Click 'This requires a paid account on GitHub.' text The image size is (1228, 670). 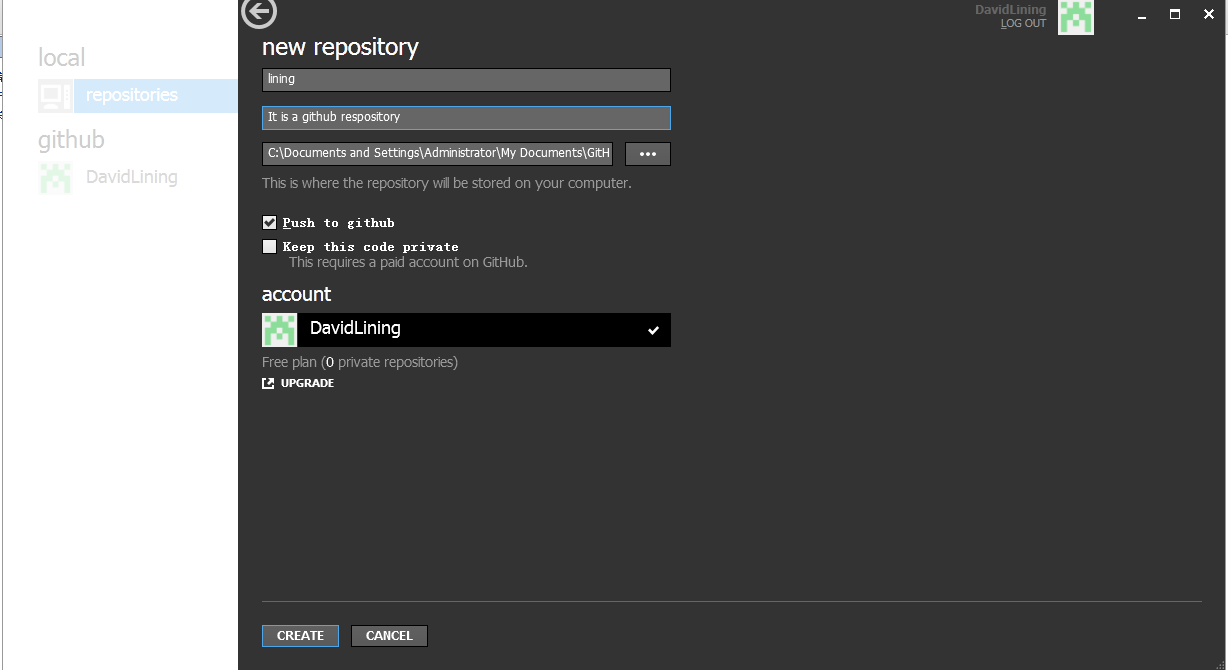(408, 263)
